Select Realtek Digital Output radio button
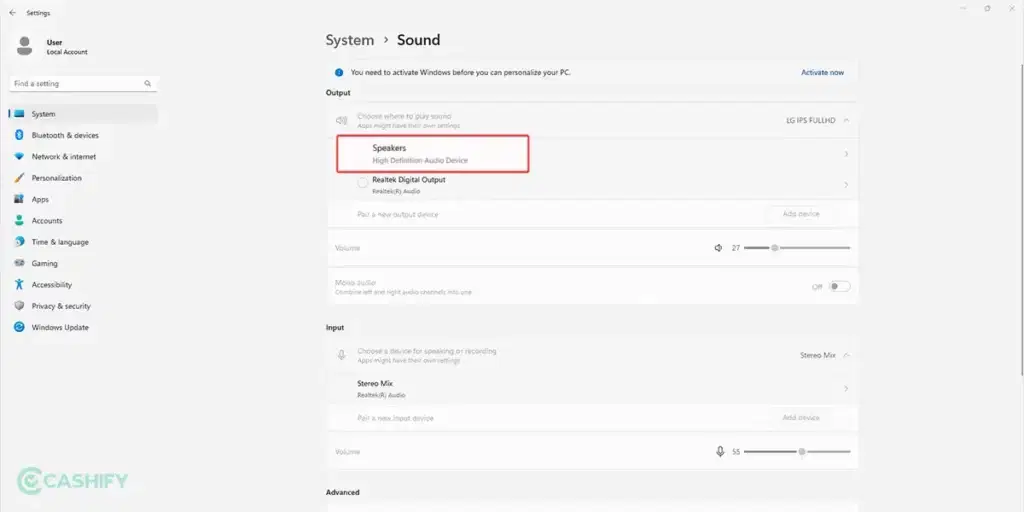1024x512 pixels. tap(362, 184)
